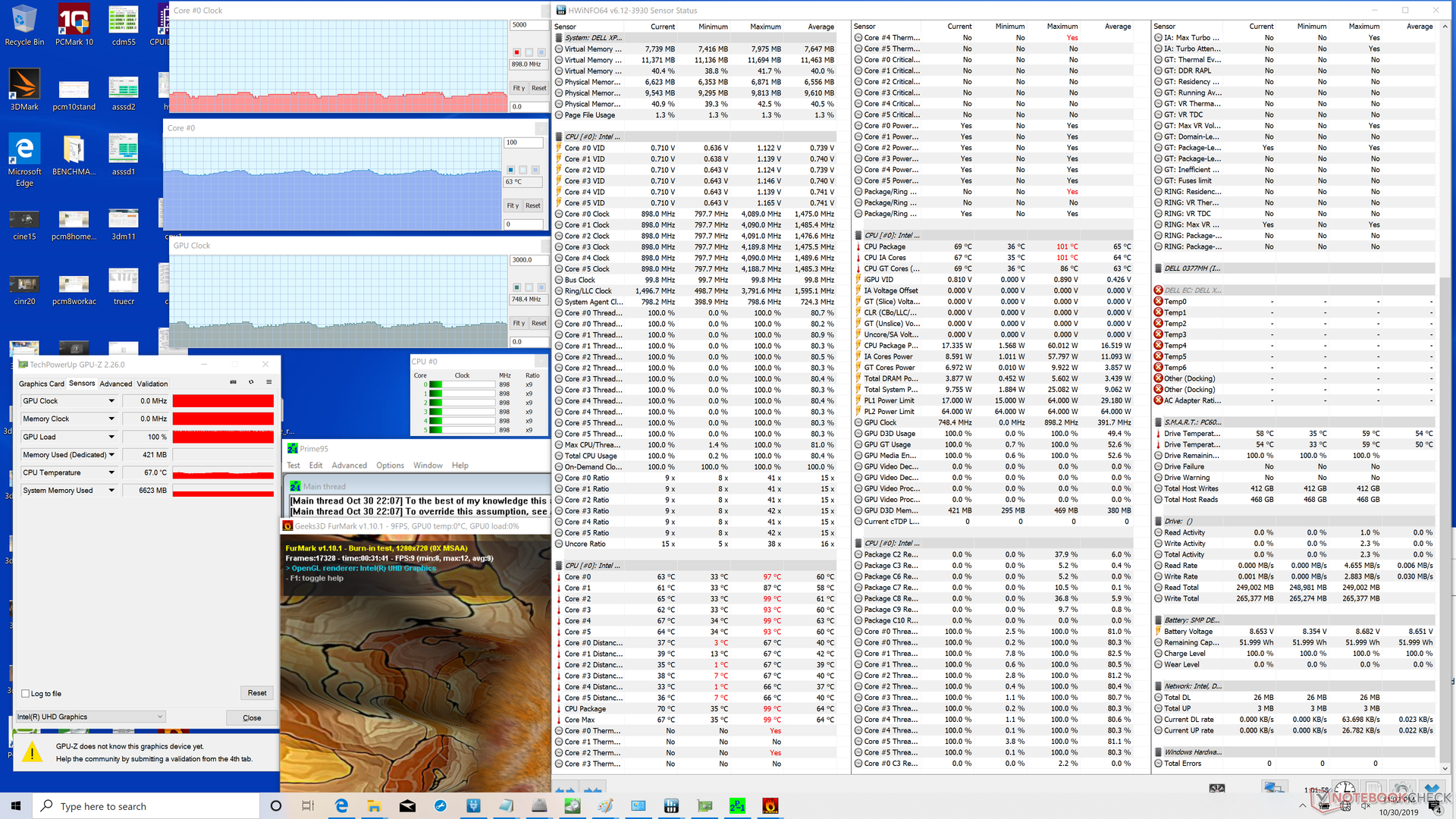Click Close button in GPU-Z window

pyautogui.click(x=252, y=717)
